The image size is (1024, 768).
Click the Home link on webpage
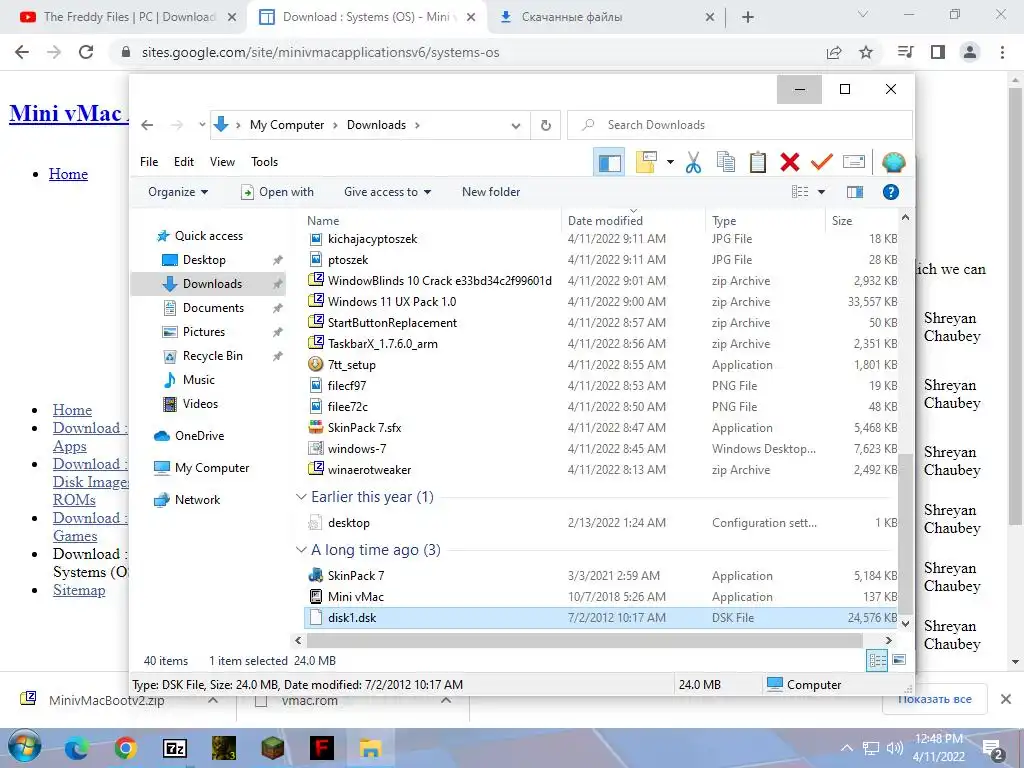point(68,174)
